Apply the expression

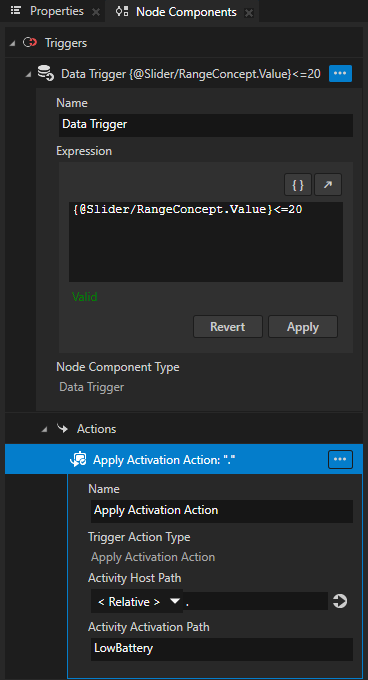pos(303,327)
